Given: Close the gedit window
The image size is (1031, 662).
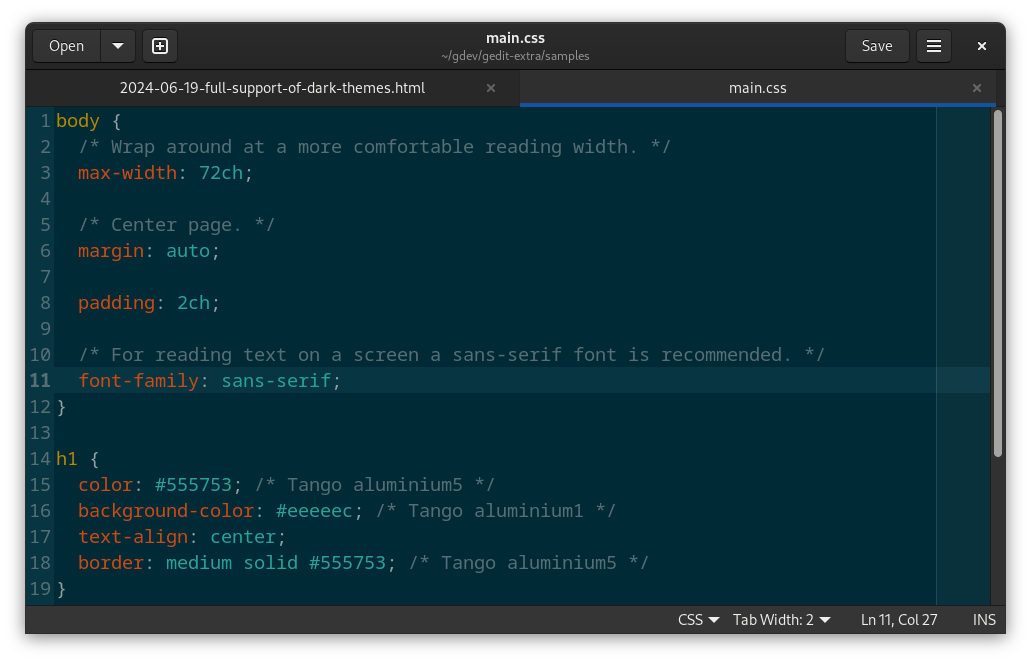Looking at the screenshot, I should (982, 46).
